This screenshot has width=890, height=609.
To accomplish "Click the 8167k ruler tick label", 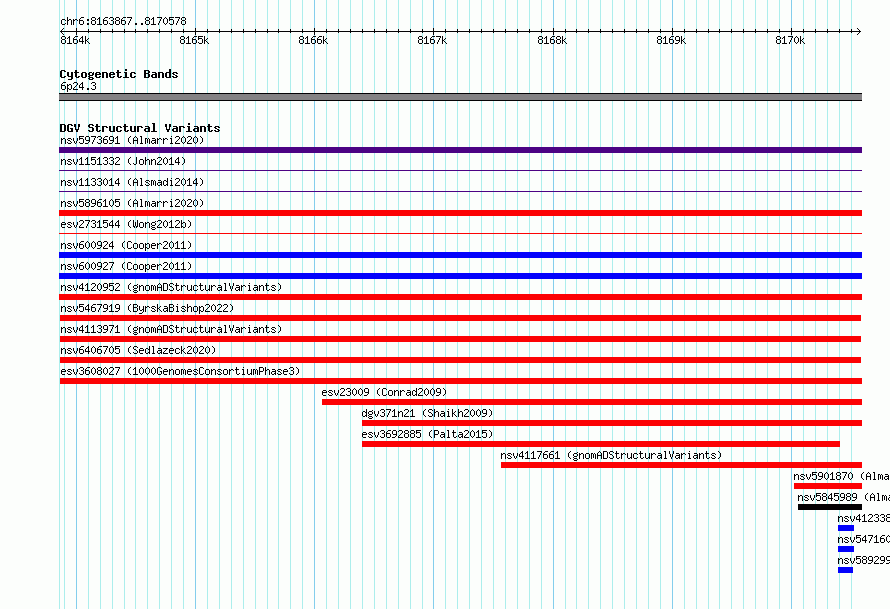I will coord(432,40).
